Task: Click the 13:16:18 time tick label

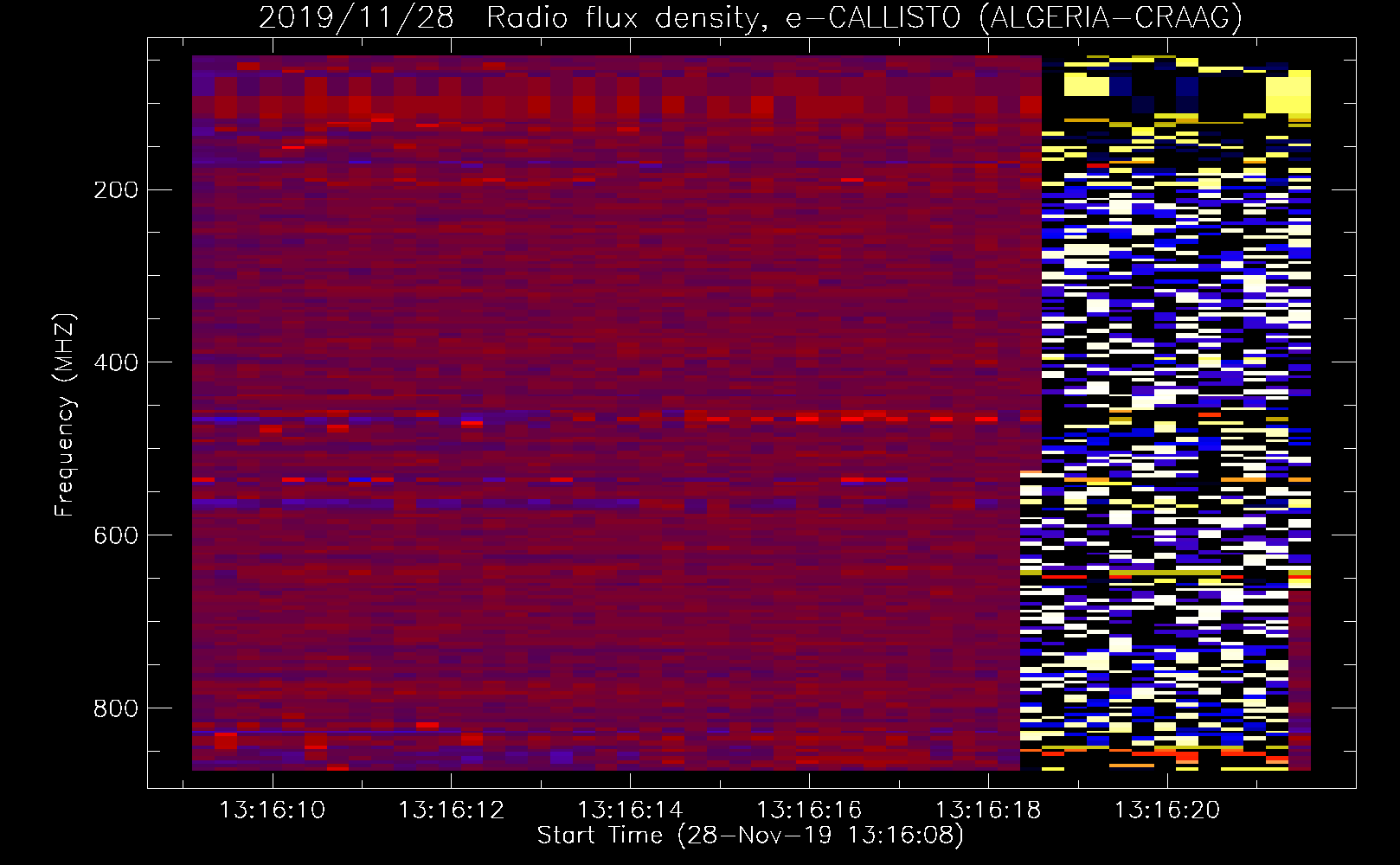Action: (x=988, y=811)
